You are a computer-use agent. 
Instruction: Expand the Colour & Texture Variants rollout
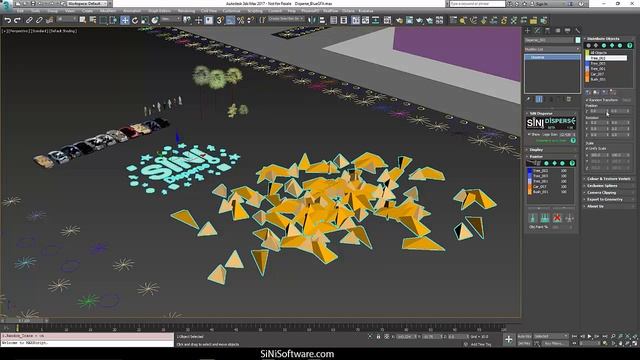609,179
